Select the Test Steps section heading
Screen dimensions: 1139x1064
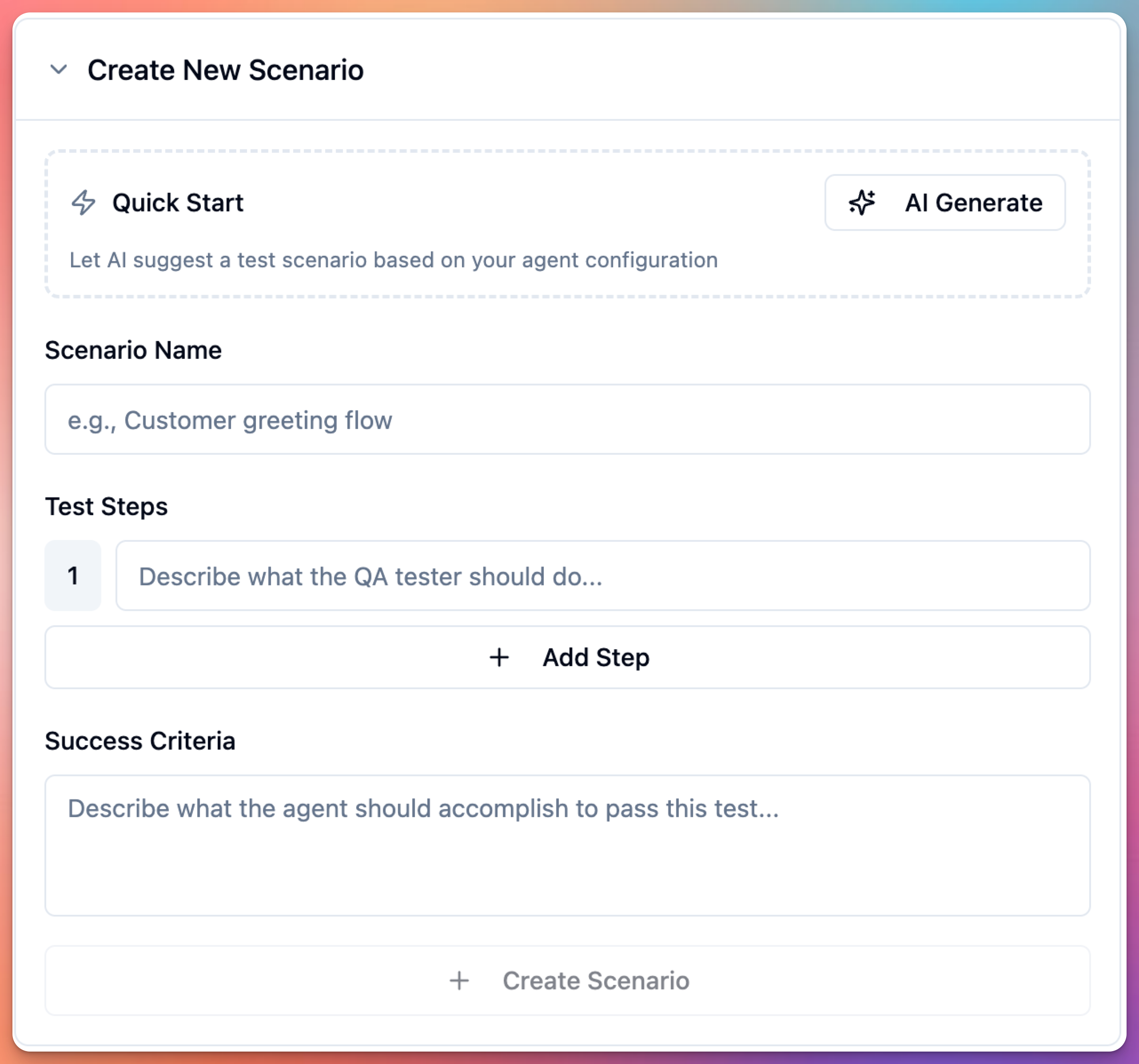(x=107, y=506)
